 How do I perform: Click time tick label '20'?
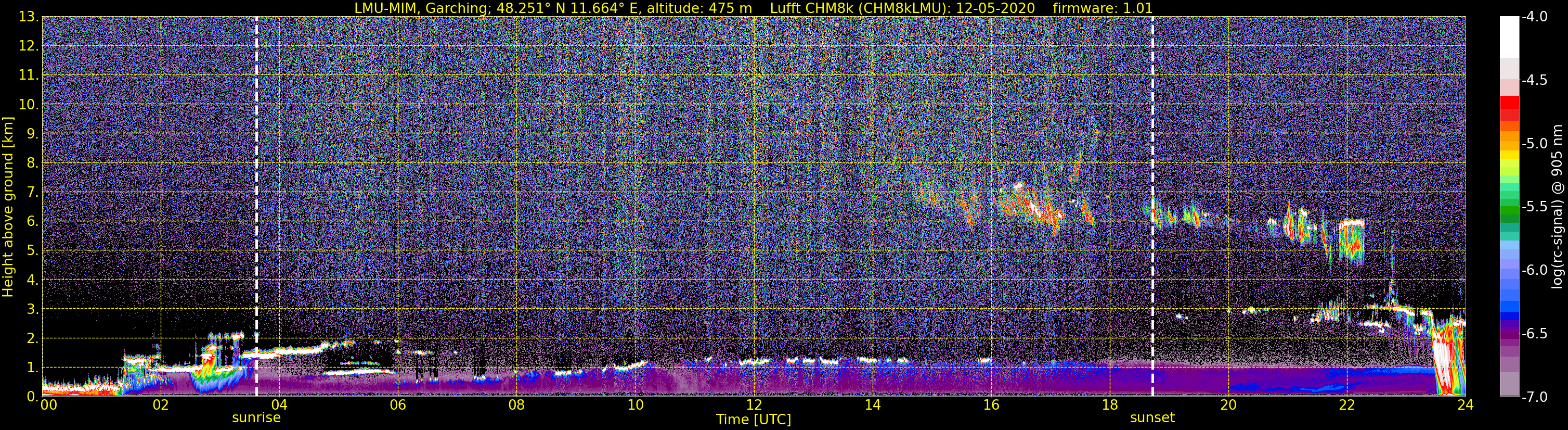pyautogui.click(x=1228, y=405)
